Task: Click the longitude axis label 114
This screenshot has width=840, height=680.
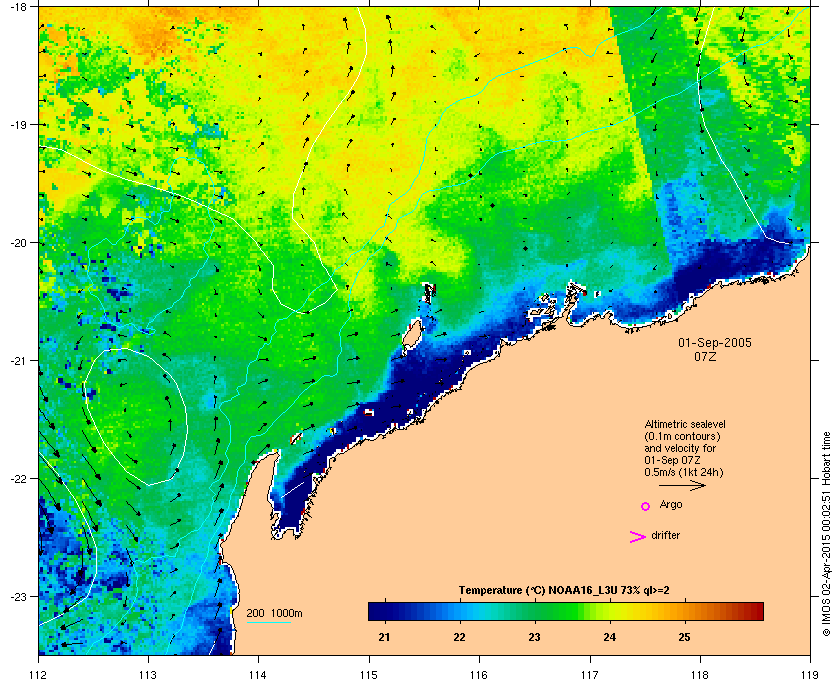Action: click(258, 674)
